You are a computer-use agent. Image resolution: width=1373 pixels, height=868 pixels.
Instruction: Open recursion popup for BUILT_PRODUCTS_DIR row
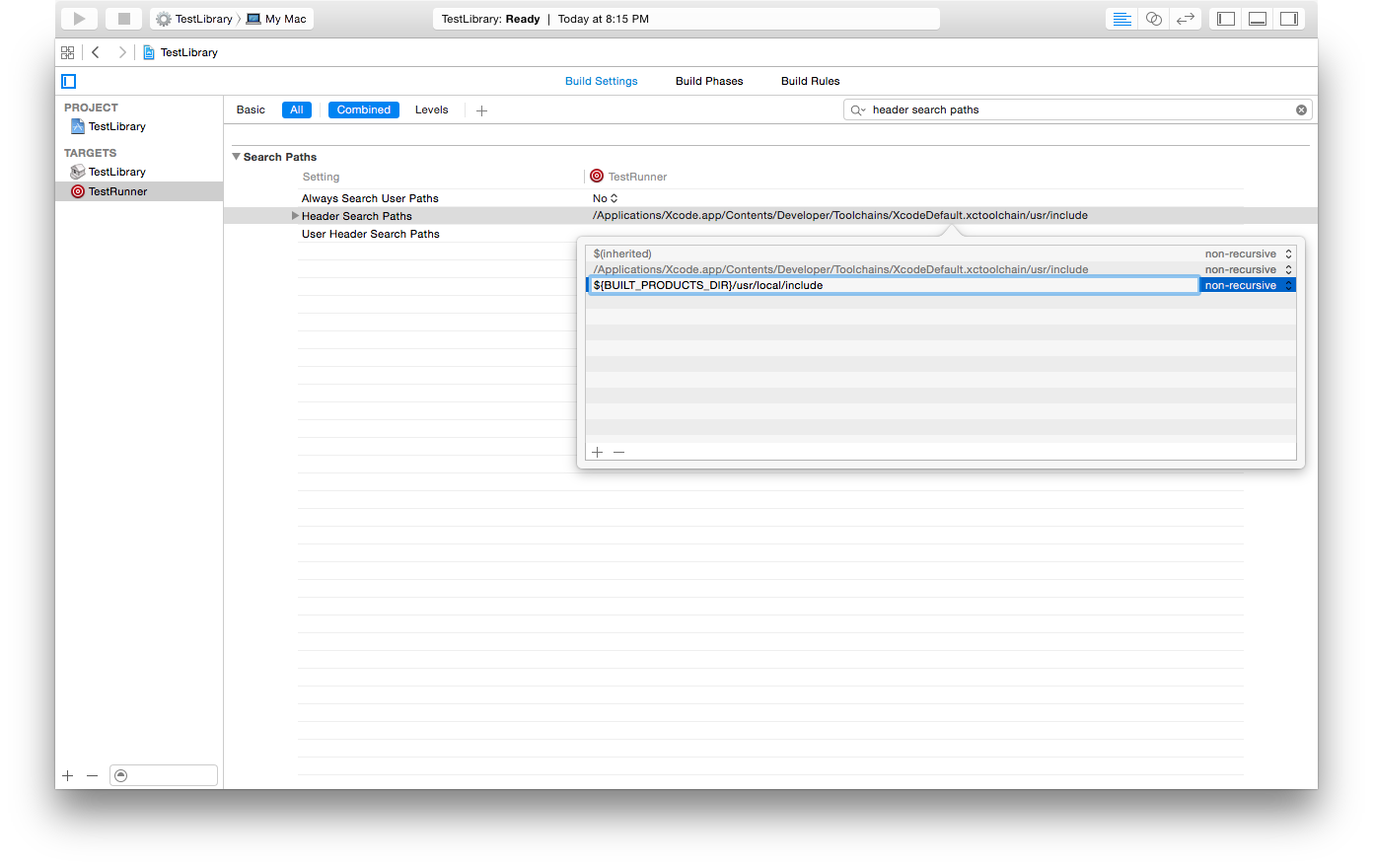1248,285
